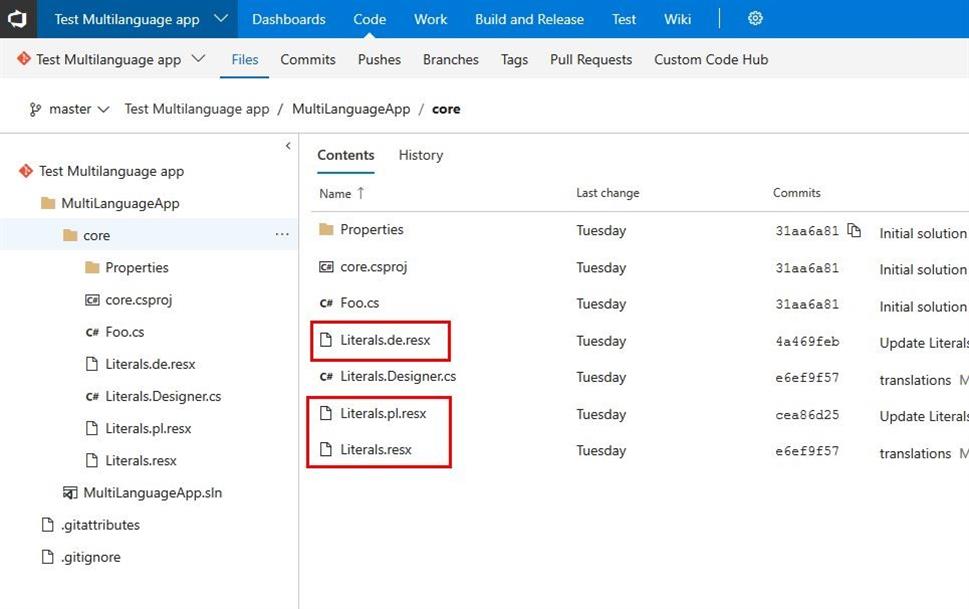Open the Build and Release menu
Image resolution: width=969 pixels, height=609 pixels.
click(x=528, y=19)
